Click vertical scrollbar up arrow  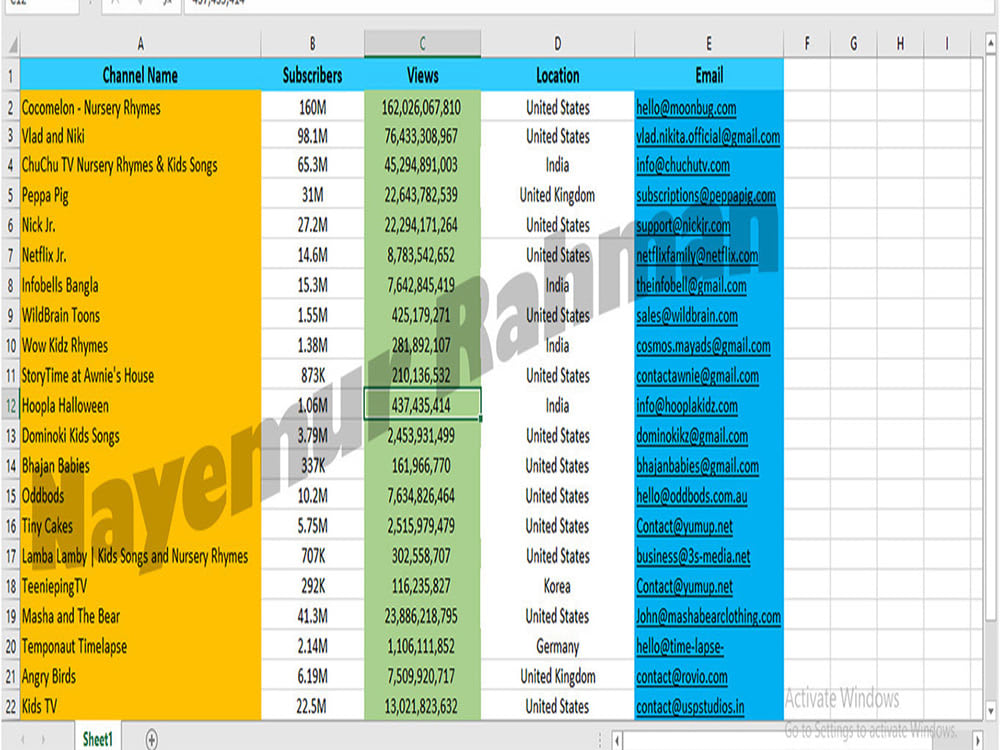tap(990, 43)
